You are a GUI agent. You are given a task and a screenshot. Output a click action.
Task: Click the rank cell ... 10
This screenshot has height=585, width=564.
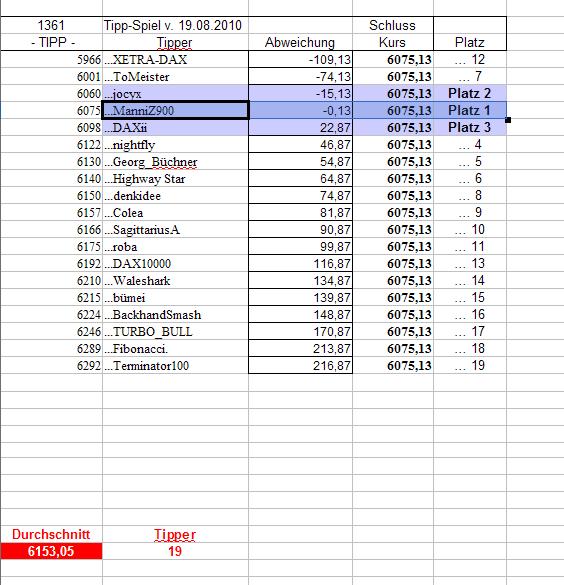click(470, 229)
